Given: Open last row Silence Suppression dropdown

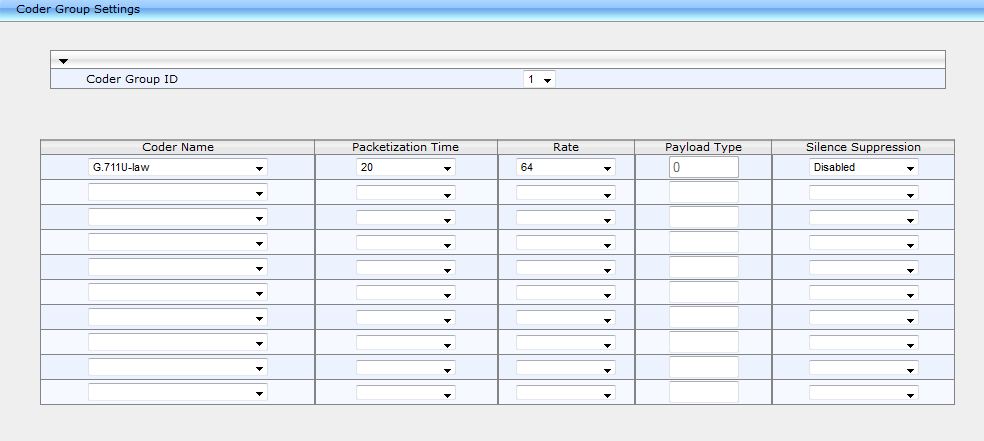Looking at the screenshot, I should (x=863, y=393).
